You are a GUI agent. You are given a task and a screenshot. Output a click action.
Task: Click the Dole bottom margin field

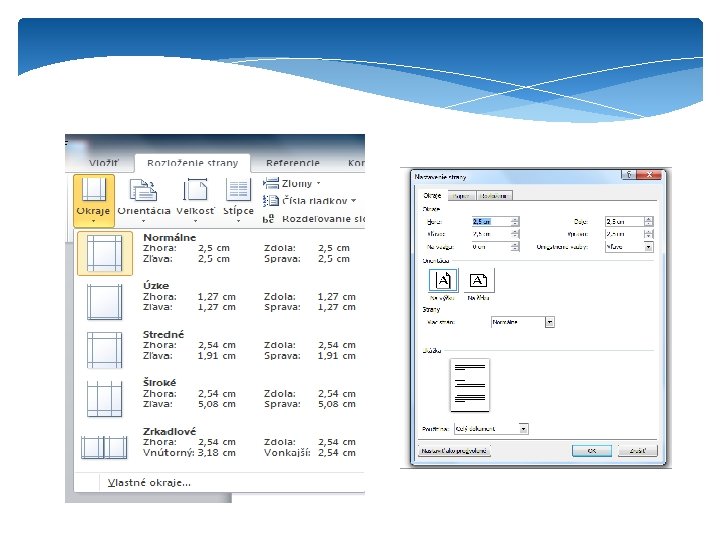point(624,221)
